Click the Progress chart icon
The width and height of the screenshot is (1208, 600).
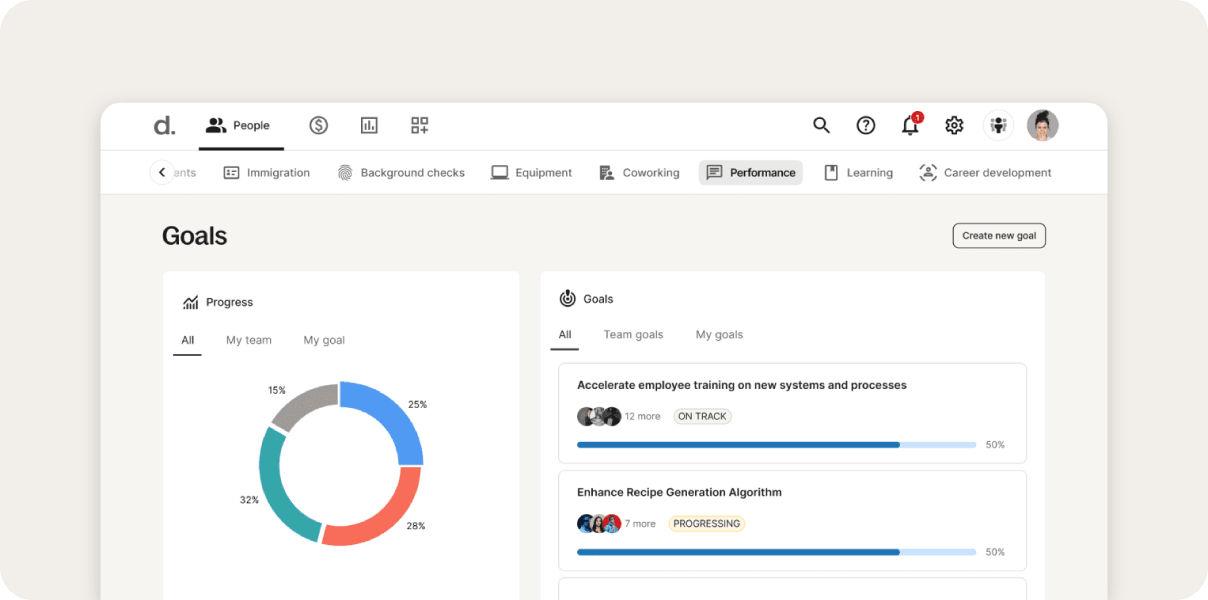click(191, 302)
